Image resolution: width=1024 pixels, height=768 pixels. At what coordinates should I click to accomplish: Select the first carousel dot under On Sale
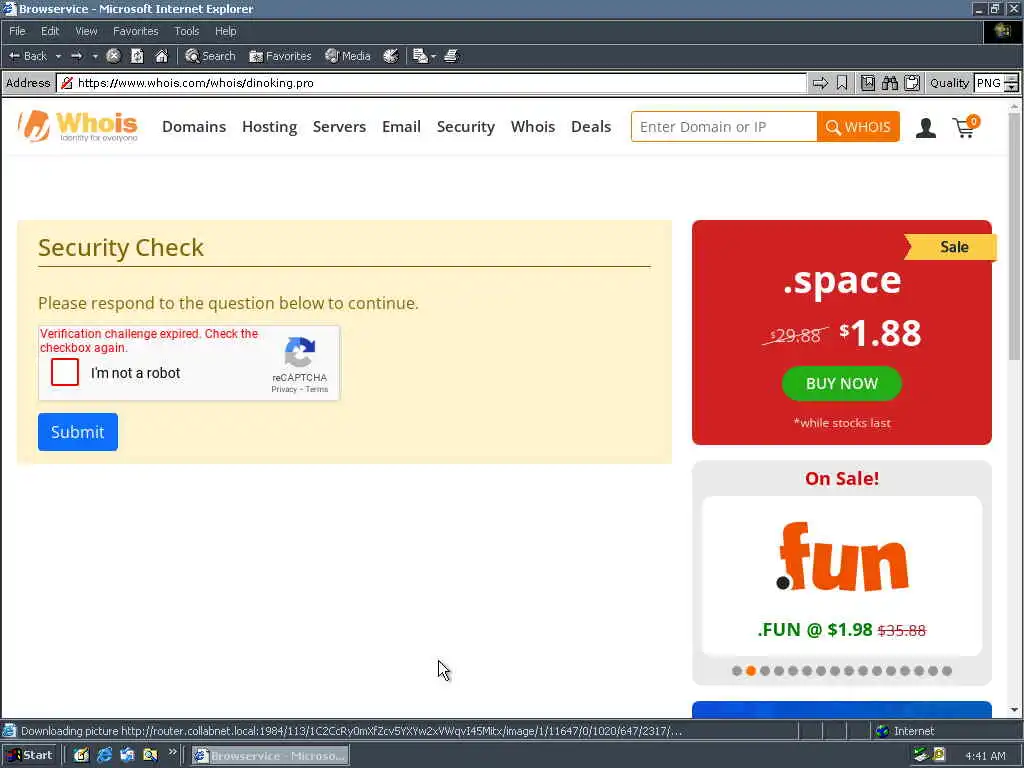pos(737,671)
